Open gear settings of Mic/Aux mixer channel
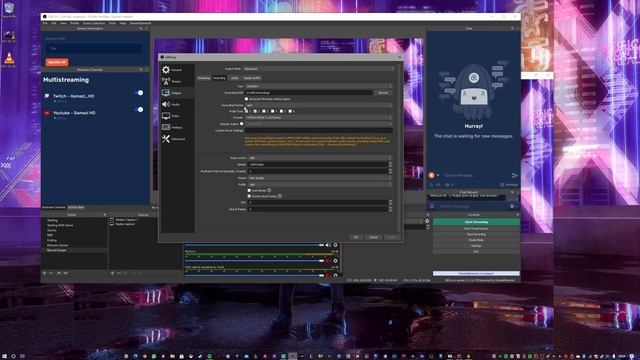 [x=336, y=260]
